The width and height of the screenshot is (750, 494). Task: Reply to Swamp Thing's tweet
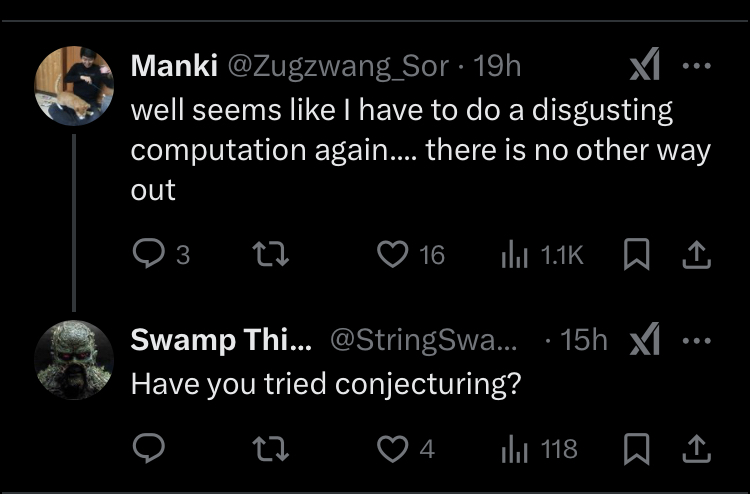148,449
